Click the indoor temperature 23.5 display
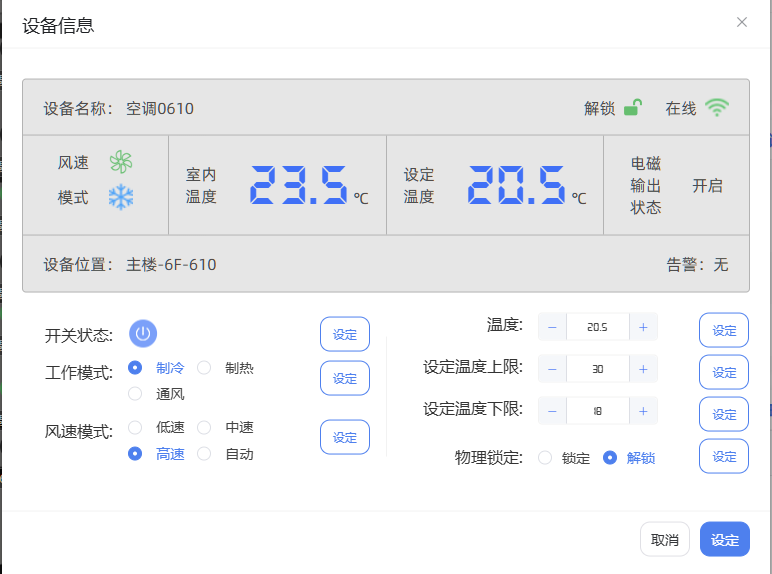Screen dimensions: 772x574 tap(299, 185)
